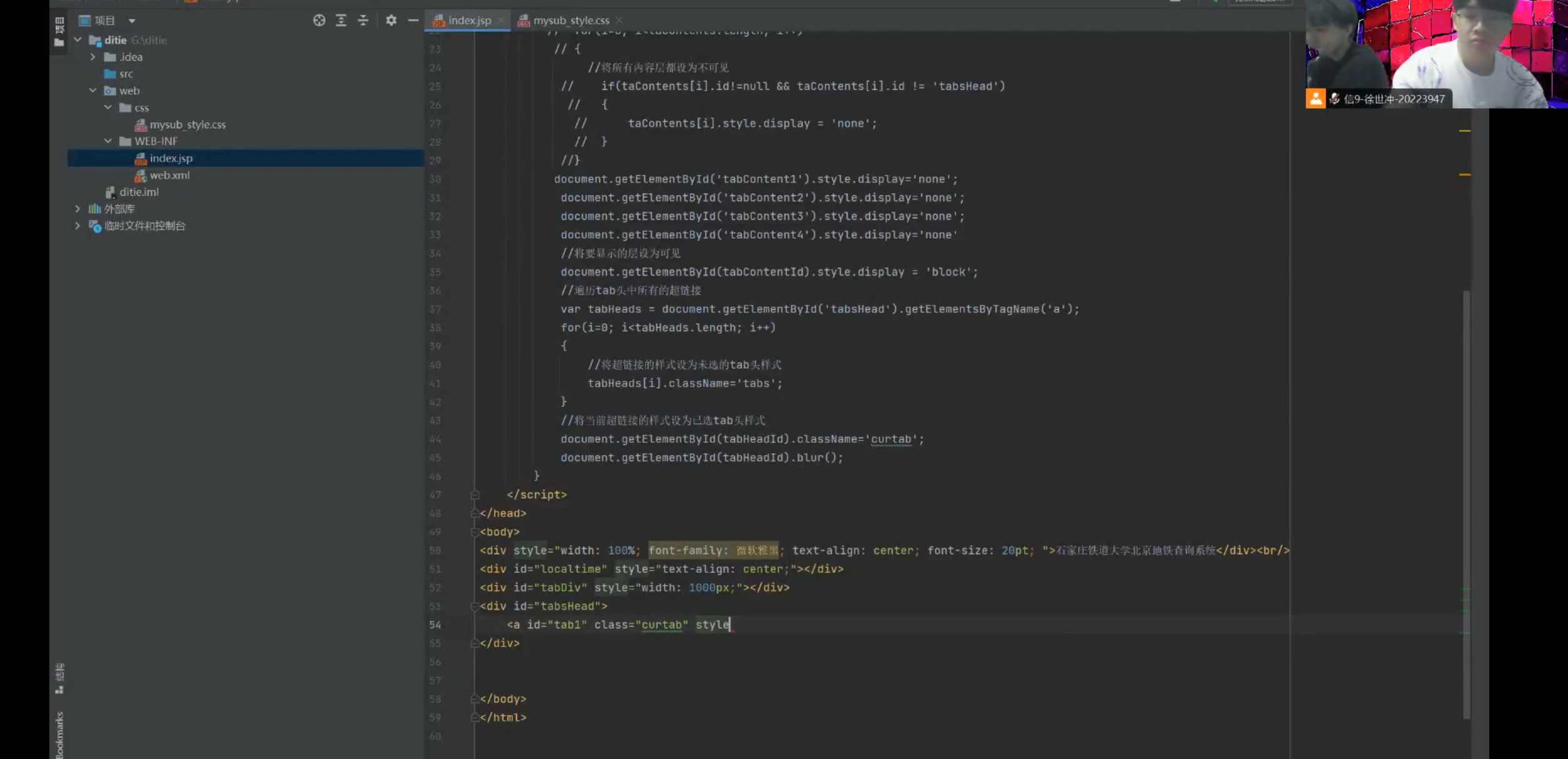This screenshot has width=1568, height=759.
Task: Collapse the css folder
Action: pos(107,108)
